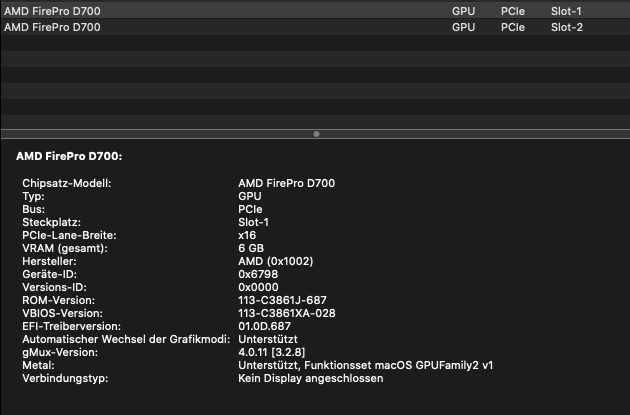Click the Versions-ID label

pos(54,287)
